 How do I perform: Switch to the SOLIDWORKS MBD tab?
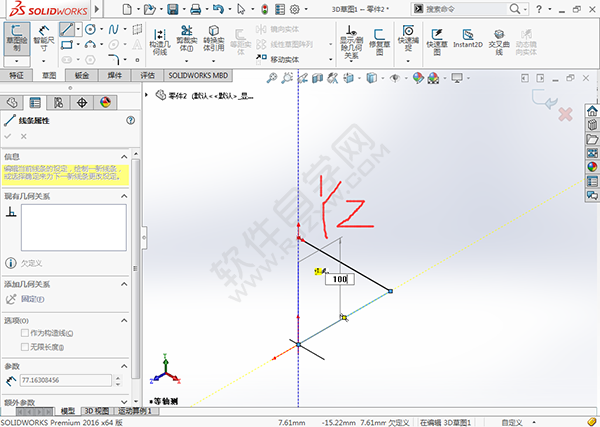tap(198, 75)
